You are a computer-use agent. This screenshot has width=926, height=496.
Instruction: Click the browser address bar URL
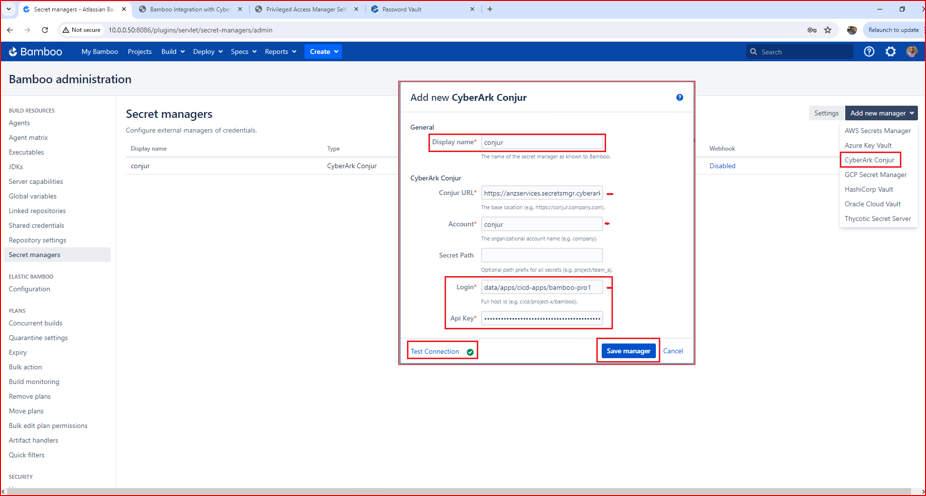[190, 30]
